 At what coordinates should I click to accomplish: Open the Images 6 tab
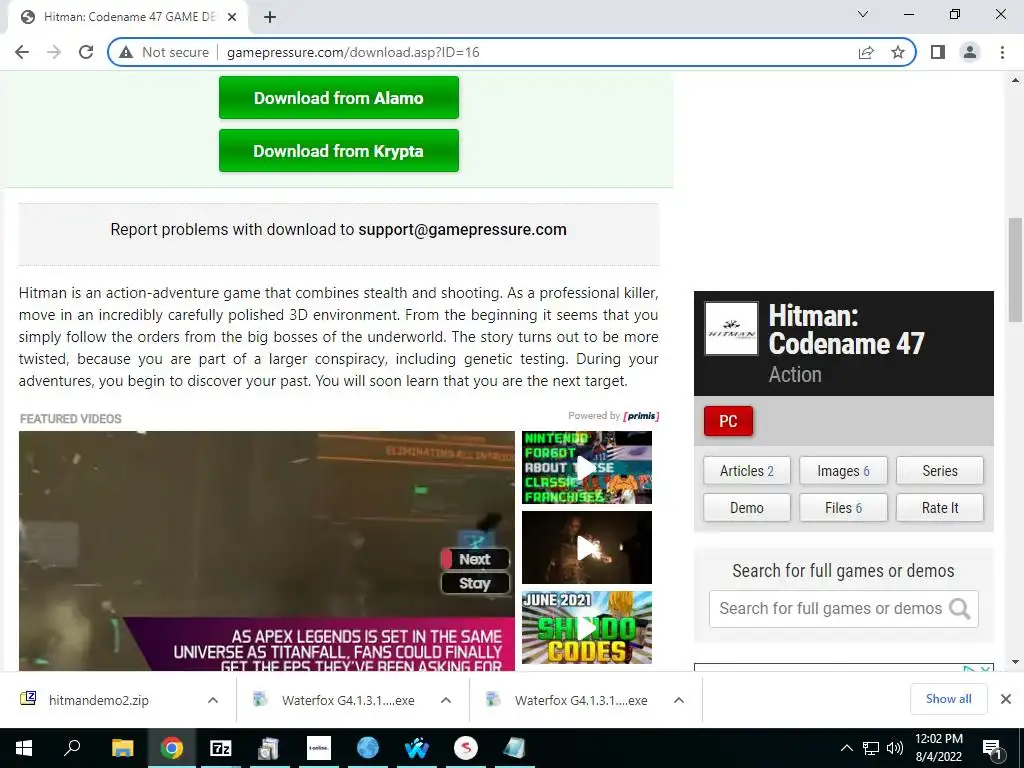coord(843,471)
